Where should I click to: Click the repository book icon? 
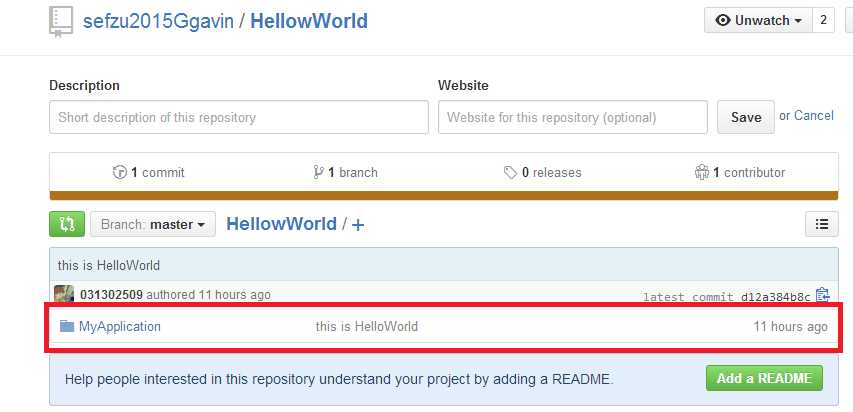[x=59, y=22]
